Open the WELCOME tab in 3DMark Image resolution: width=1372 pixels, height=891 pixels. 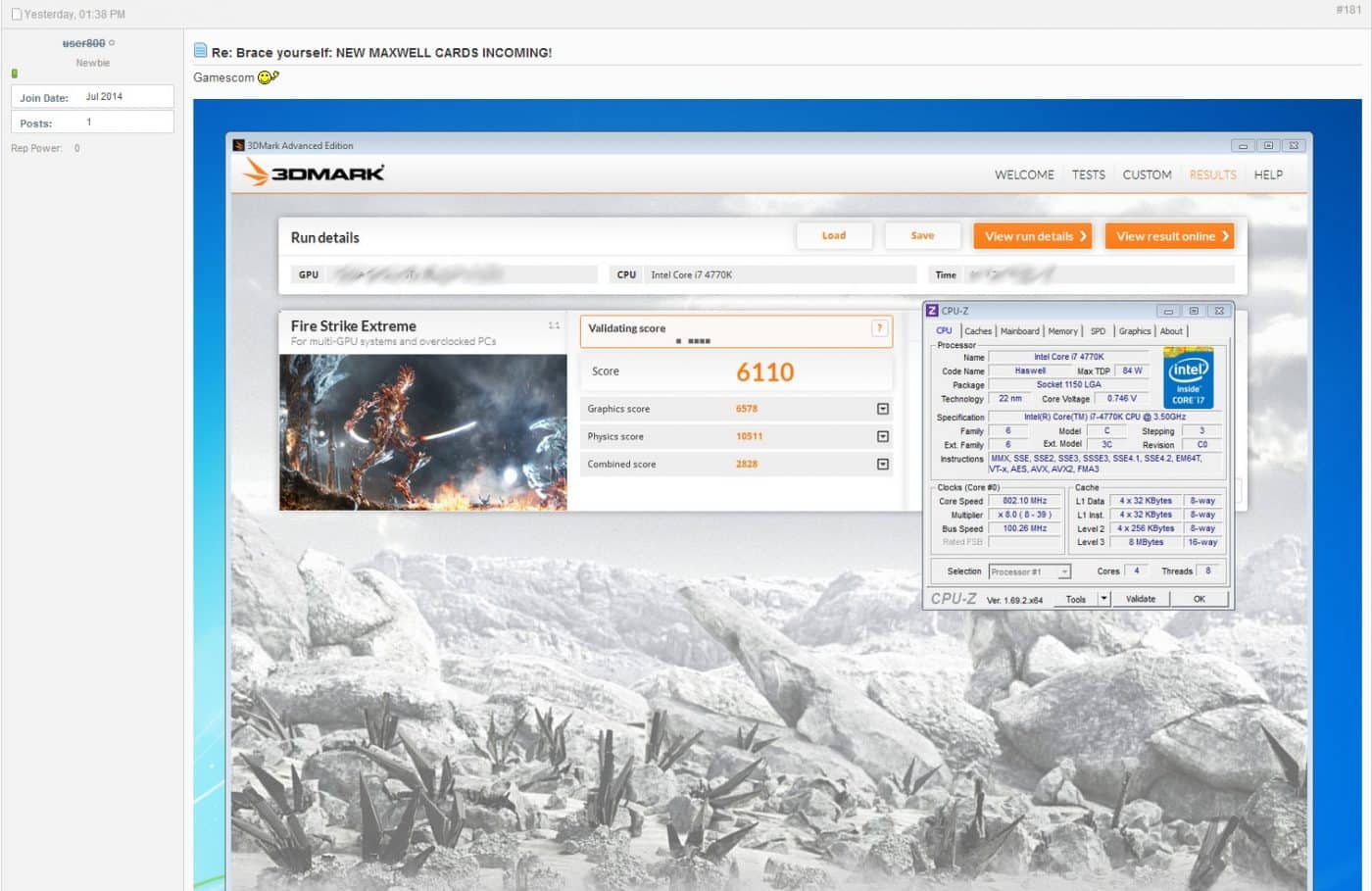pyautogui.click(x=1024, y=174)
